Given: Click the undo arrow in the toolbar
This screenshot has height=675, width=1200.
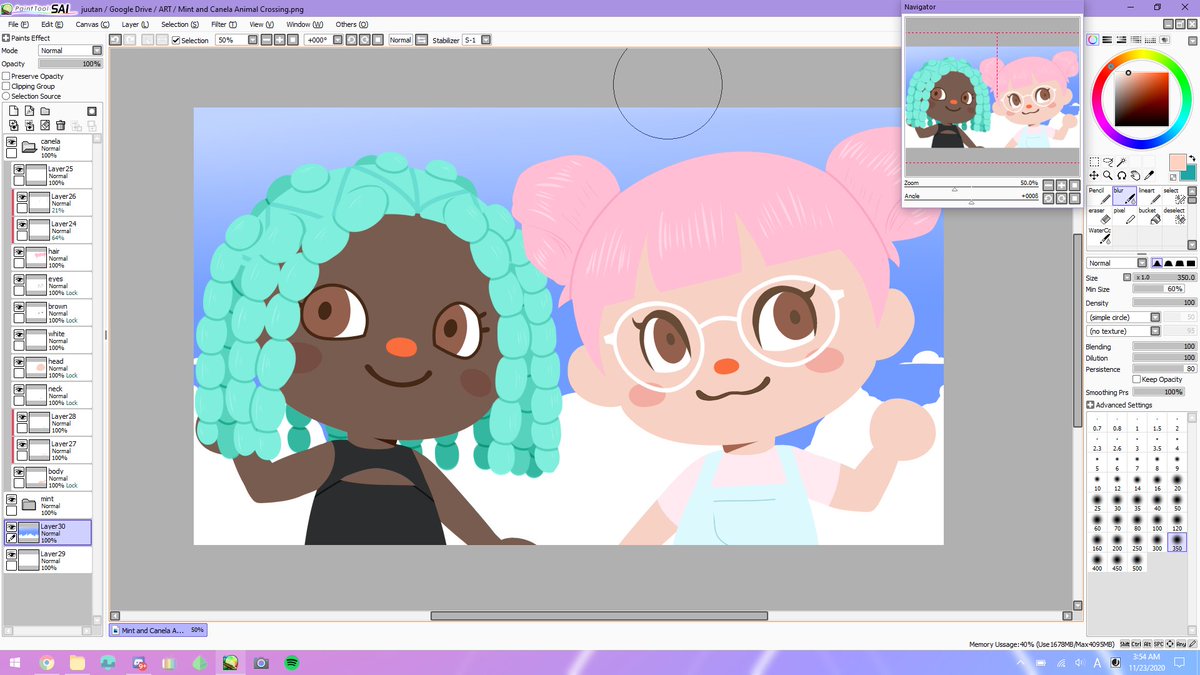Looking at the screenshot, I should pyautogui.click(x=116, y=40).
